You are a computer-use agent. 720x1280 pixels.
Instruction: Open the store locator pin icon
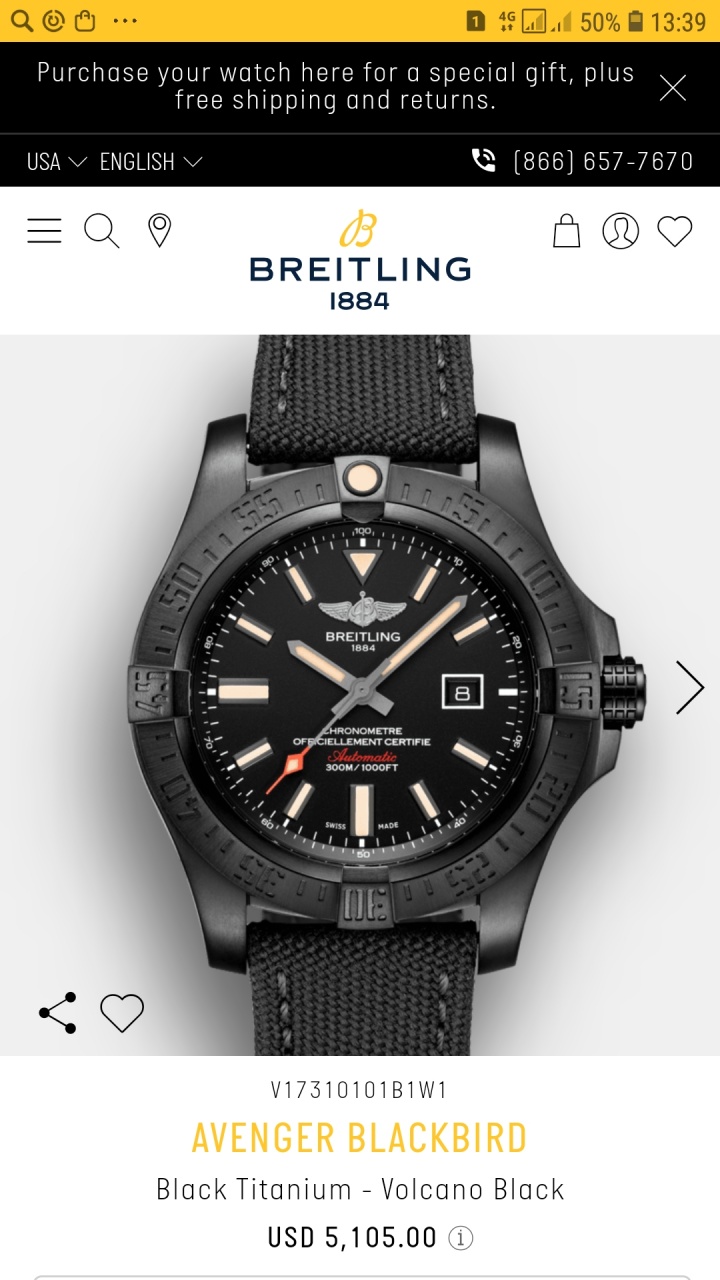(159, 231)
